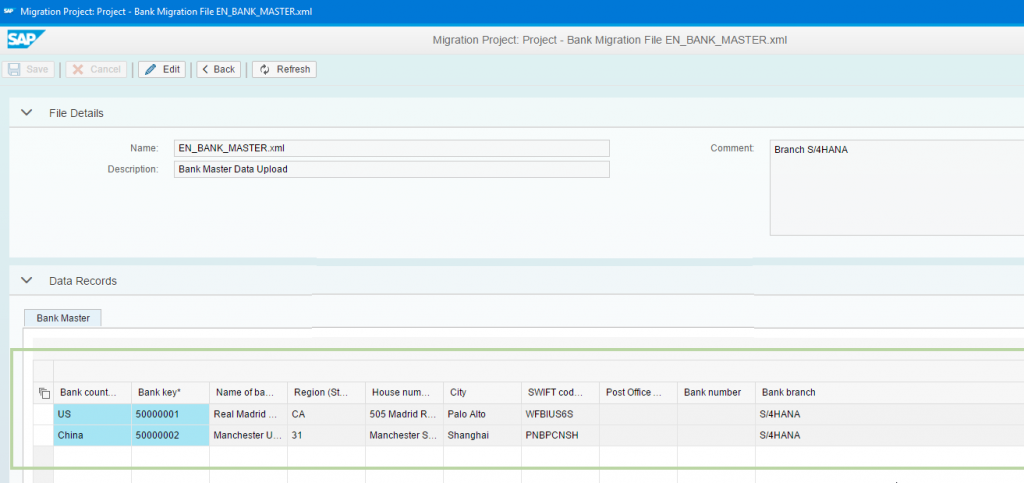Click the Name input field
The height and width of the screenshot is (483, 1024).
(x=392, y=148)
